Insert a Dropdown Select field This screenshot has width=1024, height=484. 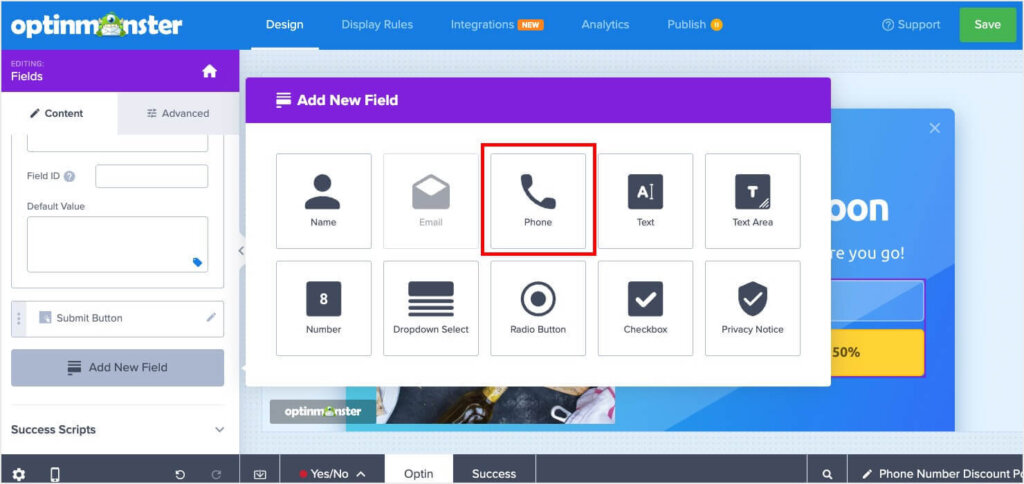[431, 308]
